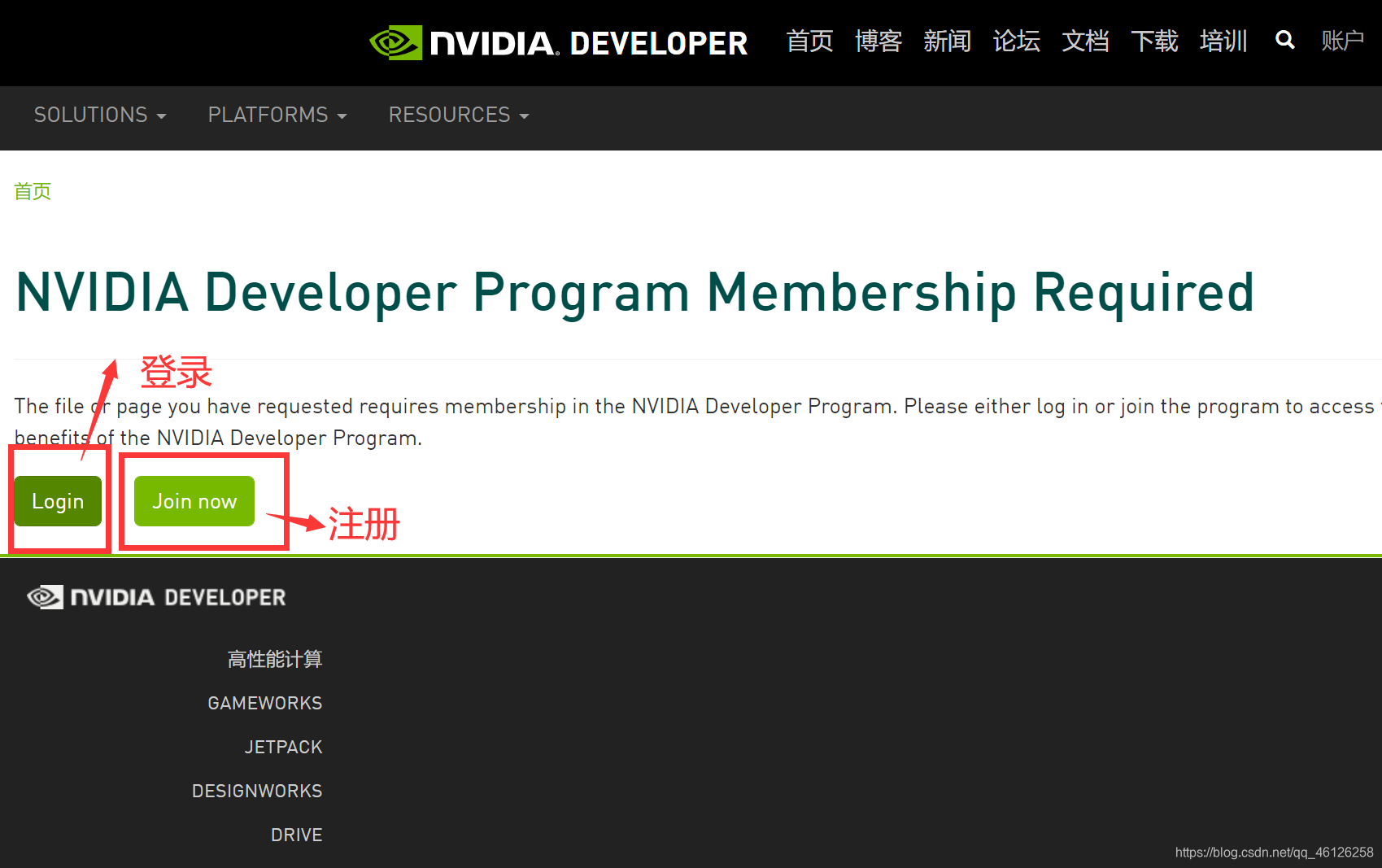Click the footer NVIDIA Developer logo
Screen dimensions: 1382x868
point(156,597)
